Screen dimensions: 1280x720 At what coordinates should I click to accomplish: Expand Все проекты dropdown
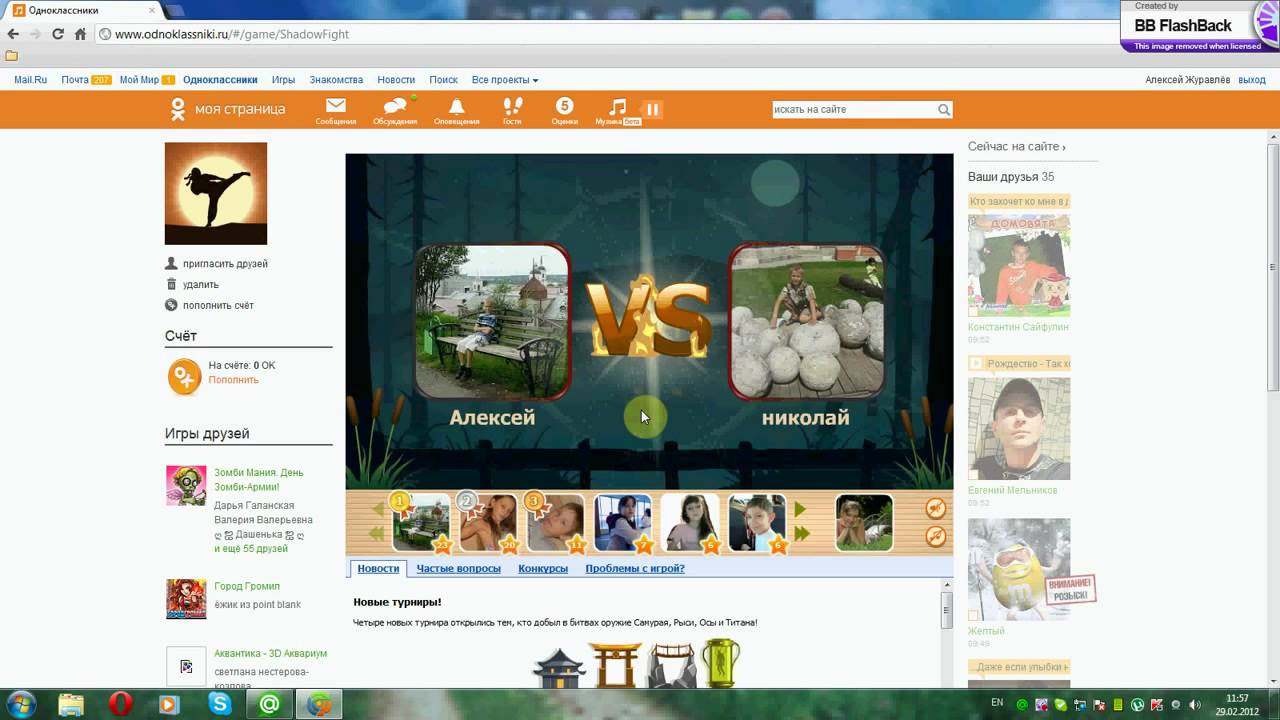[x=505, y=80]
